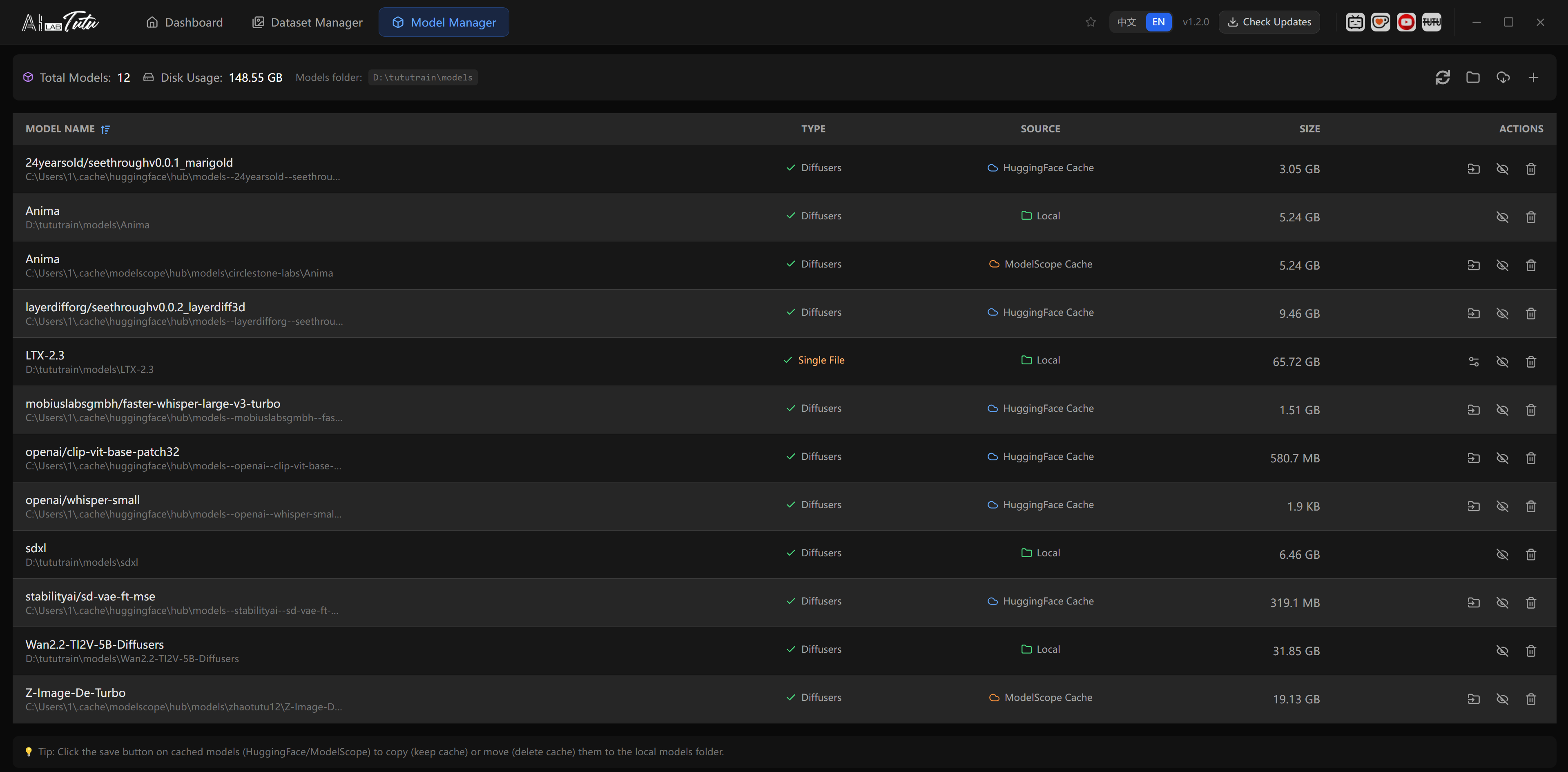Delete the 24yearsold/seethrough marigold model
Viewport: 1568px width, 772px height.
pos(1530,169)
